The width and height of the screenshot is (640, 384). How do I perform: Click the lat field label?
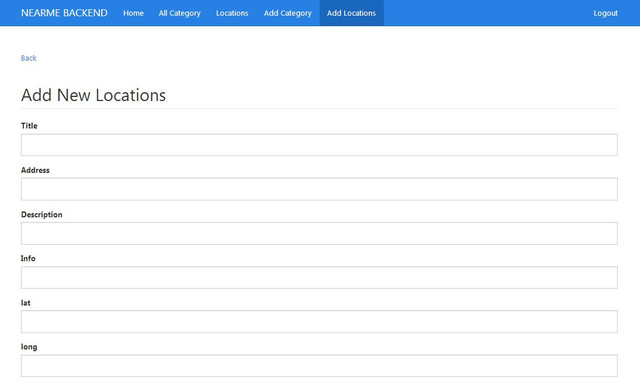[x=26, y=303]
